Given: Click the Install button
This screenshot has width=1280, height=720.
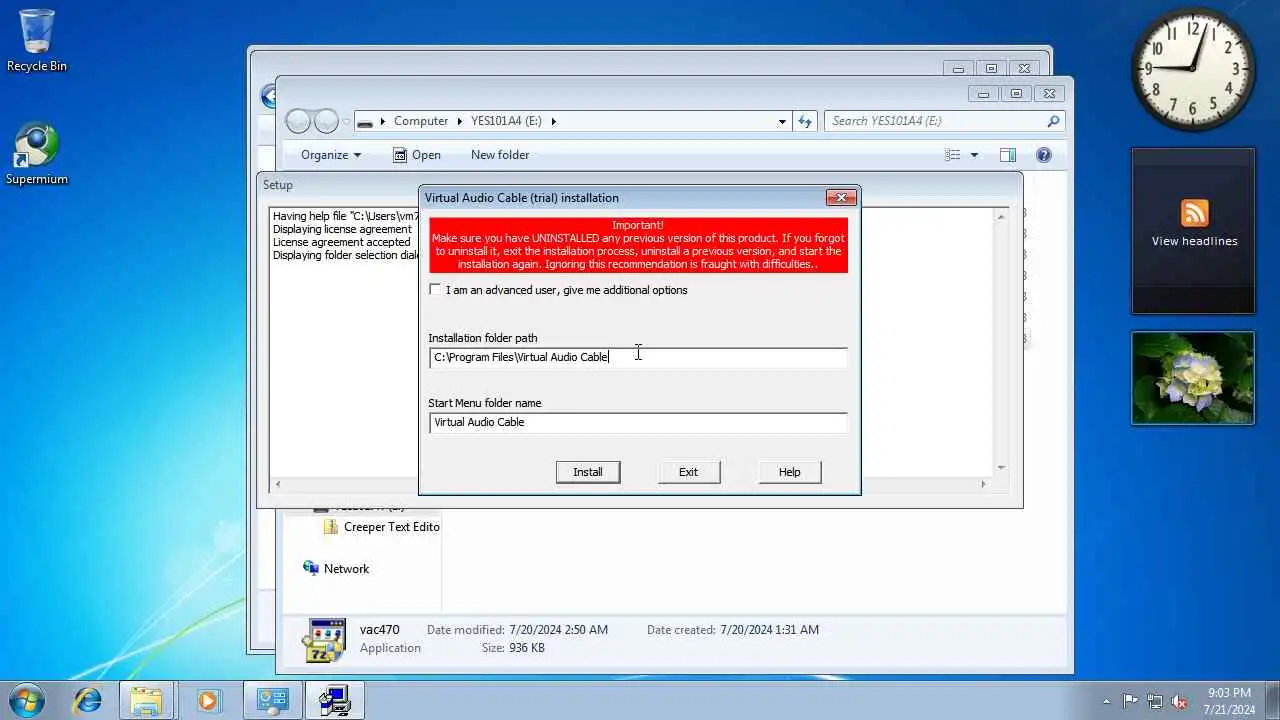Looking at the screenshot, I should [588, 472].
